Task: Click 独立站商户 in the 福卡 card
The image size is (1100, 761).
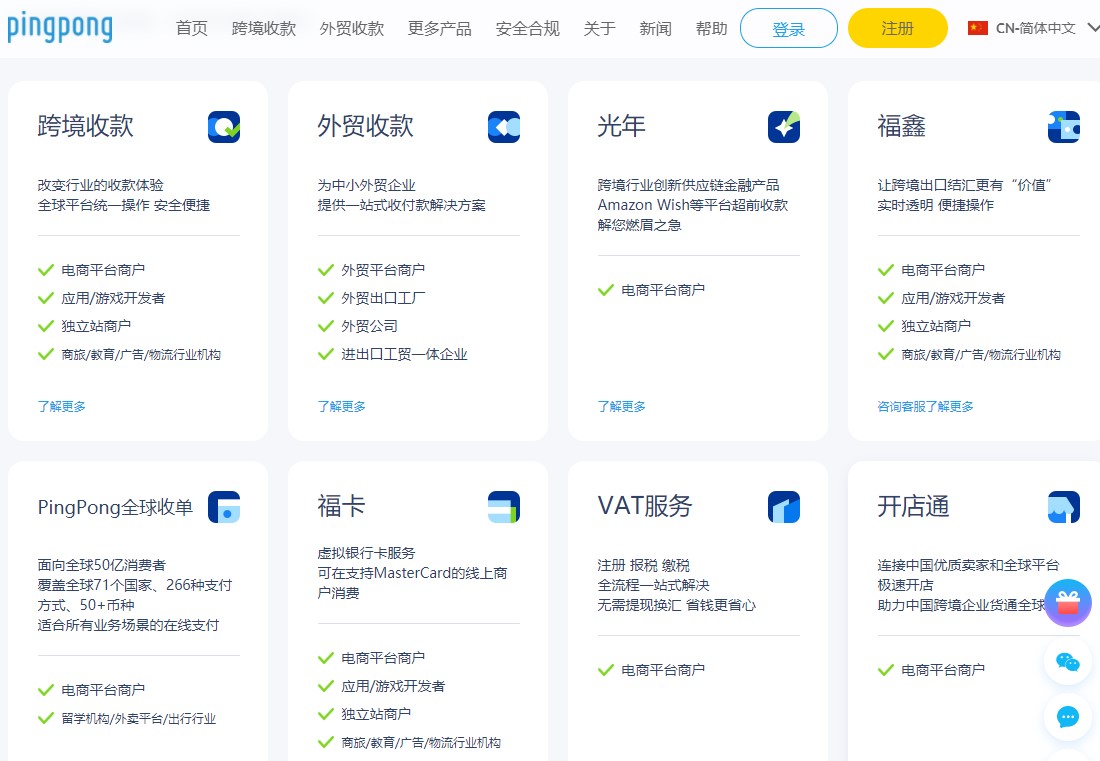Action: (x=376, y=714)
